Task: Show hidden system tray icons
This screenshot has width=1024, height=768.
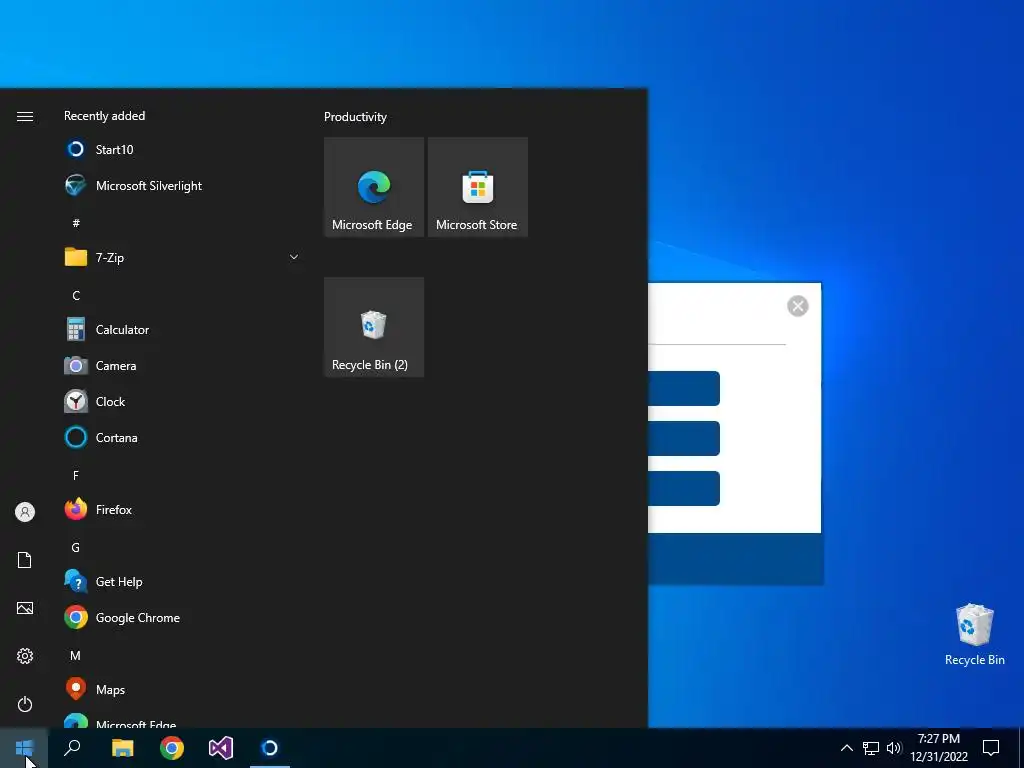Action: coord(846,748)
